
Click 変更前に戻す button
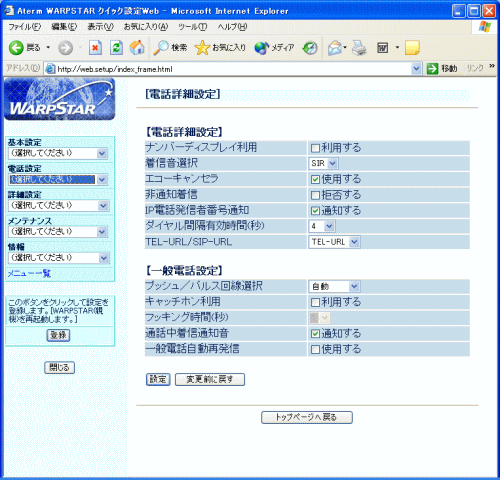[210, 379]
